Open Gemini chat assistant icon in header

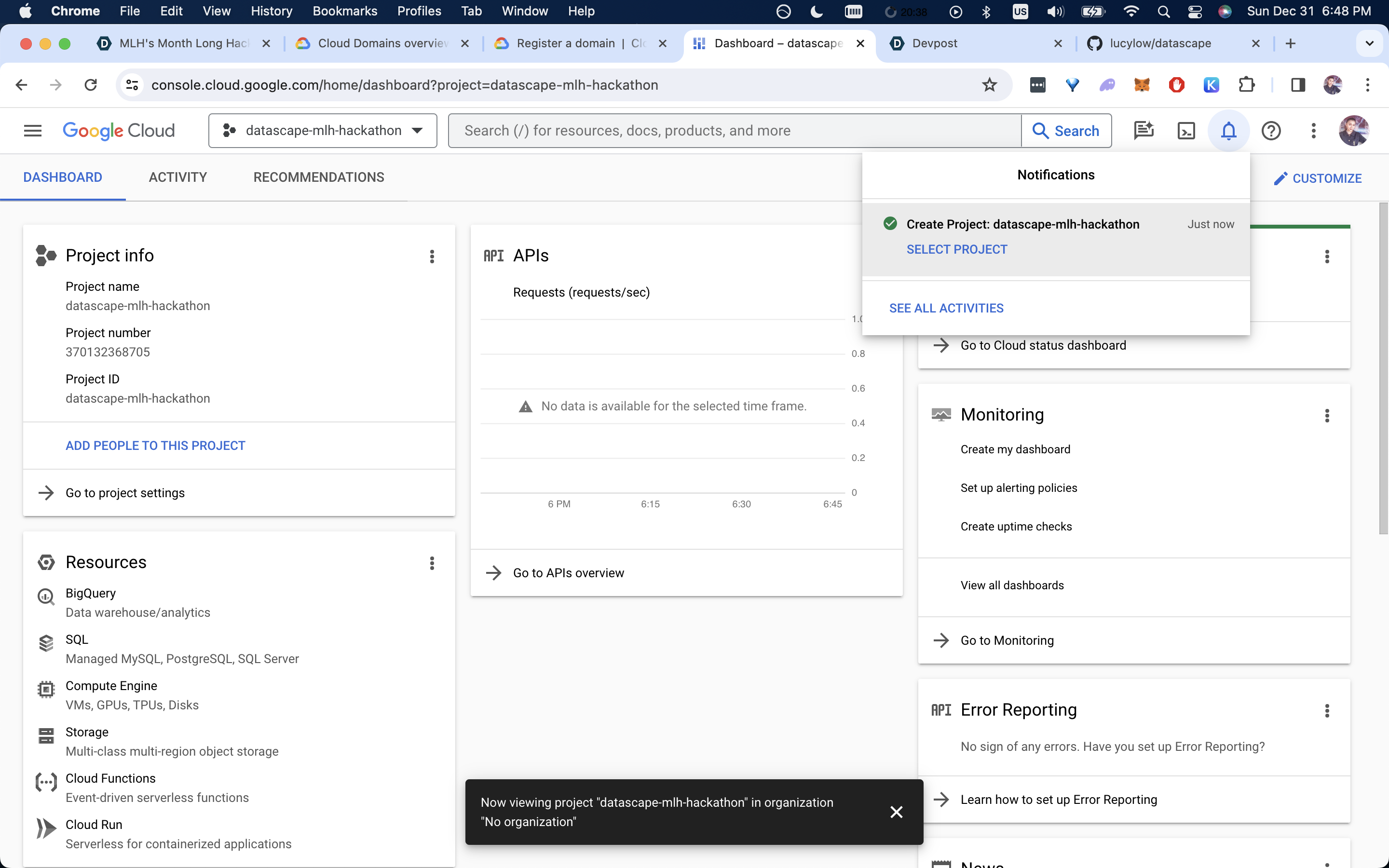1144,131
